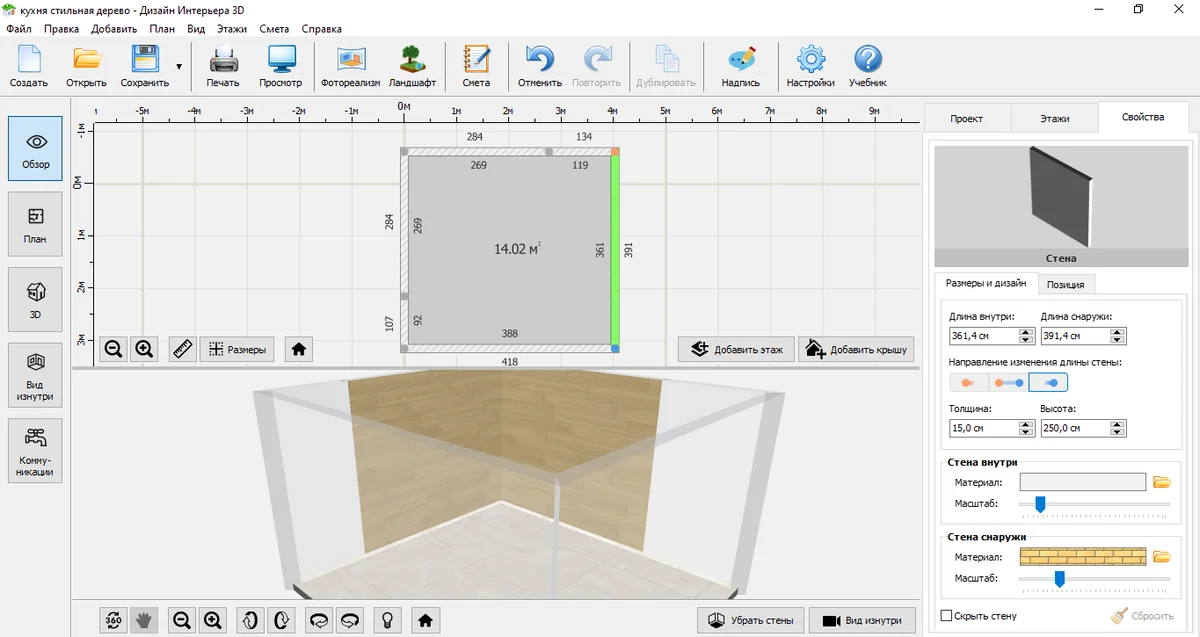Image resolution: width=1200 pixels, height=637 pixels.
Task: Switch to the 3D view mode
Action: pos(35,300)
